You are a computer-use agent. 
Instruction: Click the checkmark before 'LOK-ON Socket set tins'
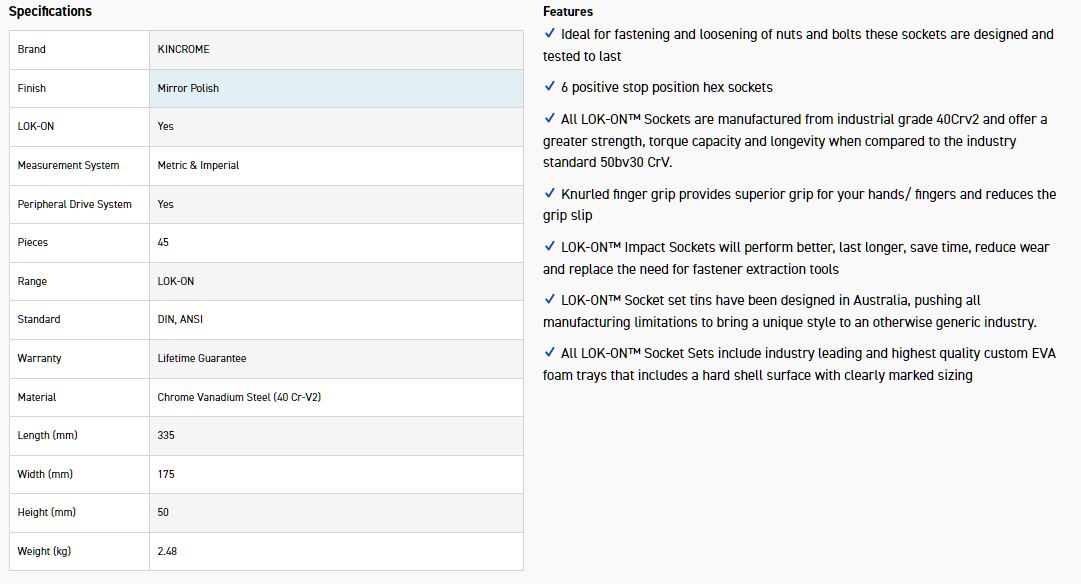549,299
